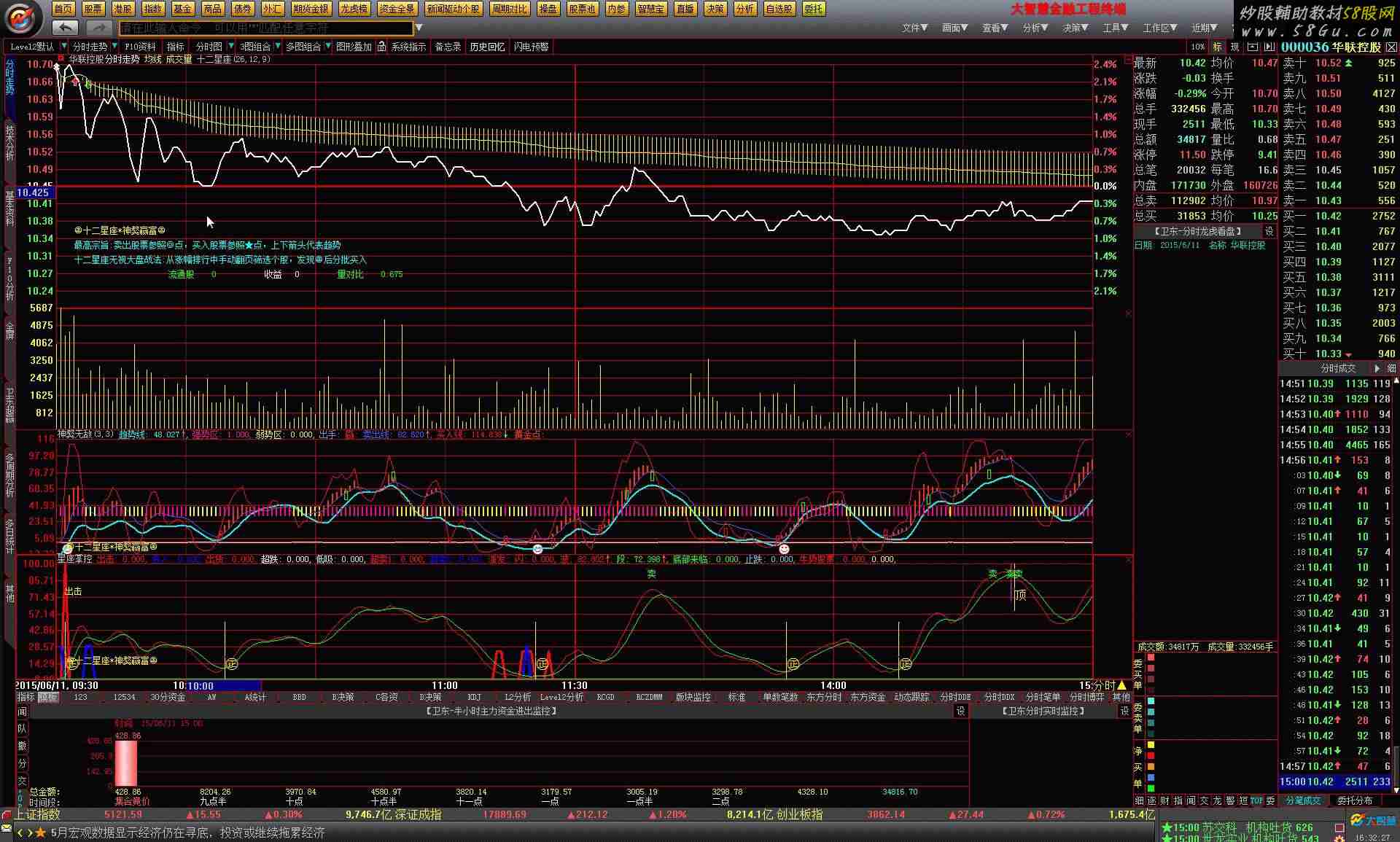The height and width of the screenshot is (842, 1400).
Task: Select the KDJ indicator tab
Action: (x=474, y=698)
